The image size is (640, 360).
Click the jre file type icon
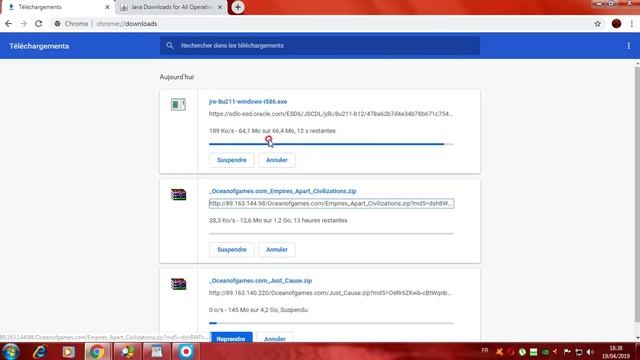178,104
